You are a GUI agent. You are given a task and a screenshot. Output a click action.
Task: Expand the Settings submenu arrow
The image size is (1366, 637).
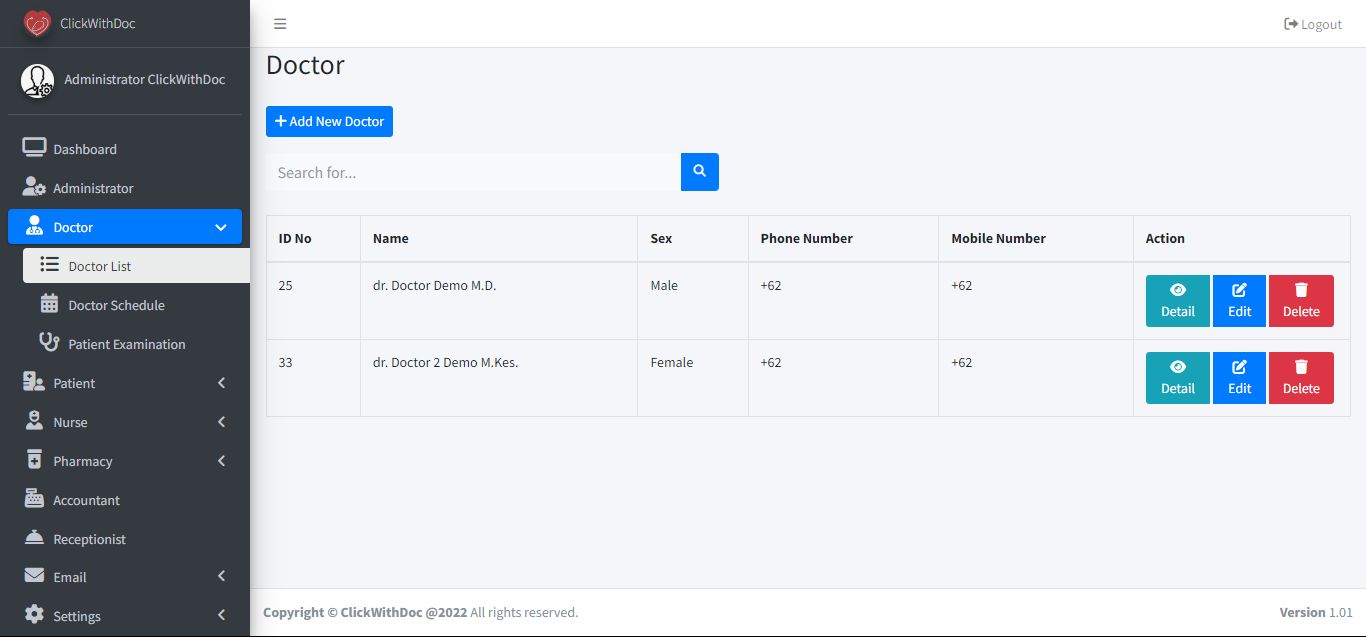(x=221, y=616)
